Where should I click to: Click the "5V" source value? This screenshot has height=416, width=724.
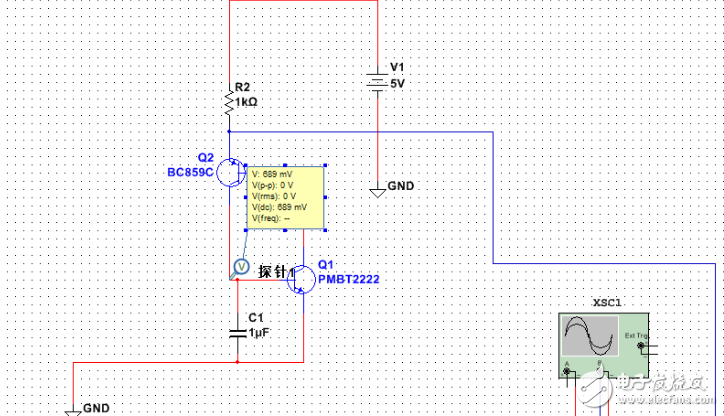click(397, 84)
